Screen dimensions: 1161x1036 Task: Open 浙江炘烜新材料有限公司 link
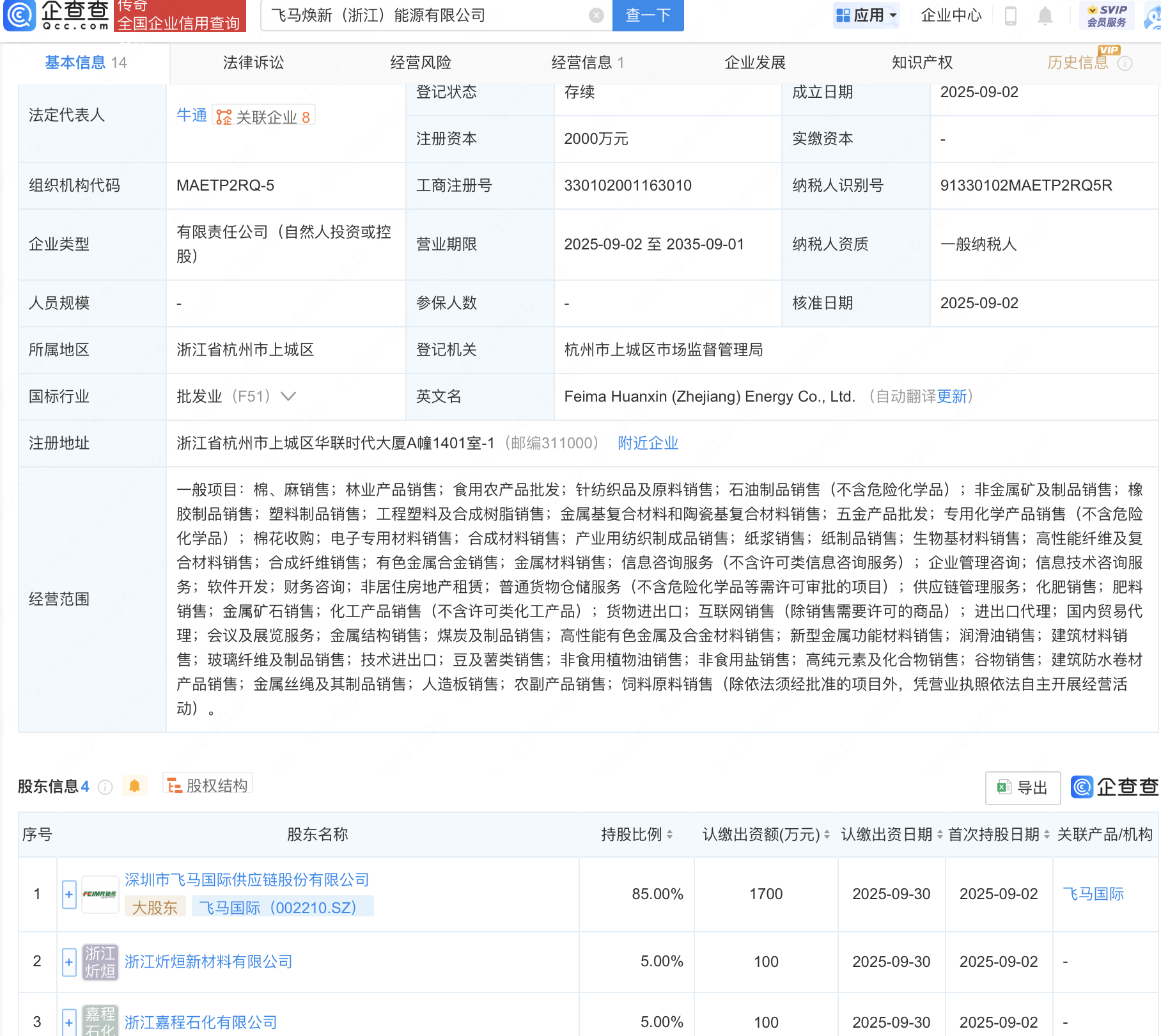tap(208, 962)
